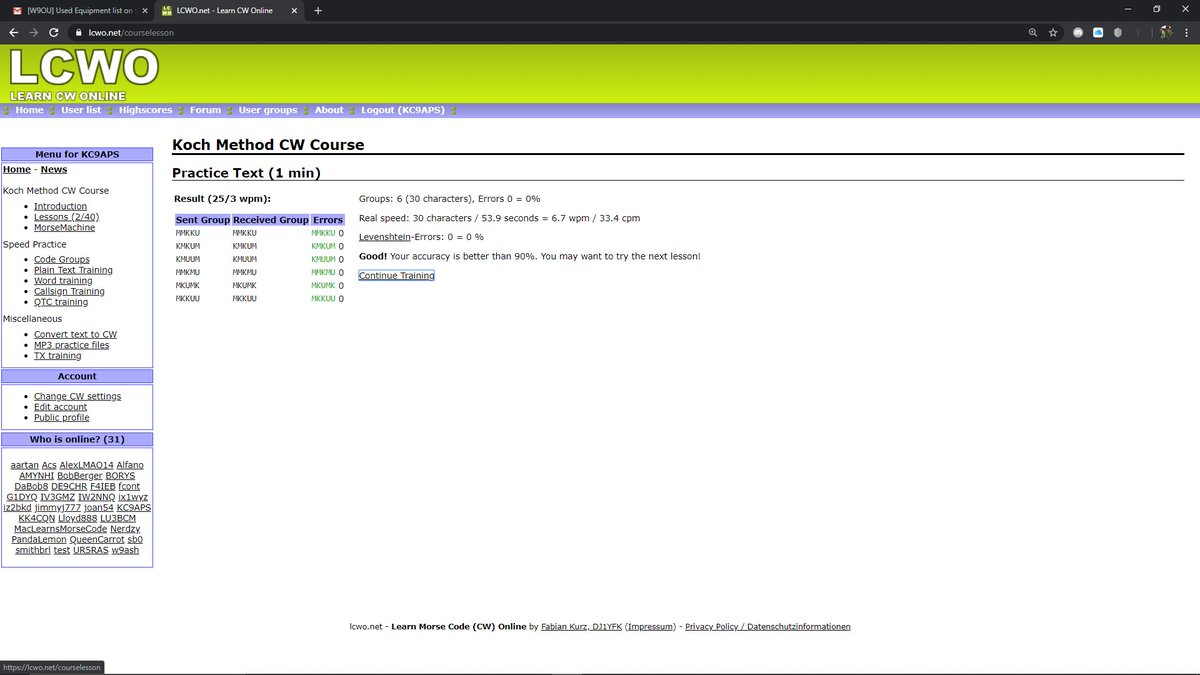Open MorseMachine in the sidebar
Image resolution: width=1200 pixels, height=675 pixels.
tap(64, 228)
